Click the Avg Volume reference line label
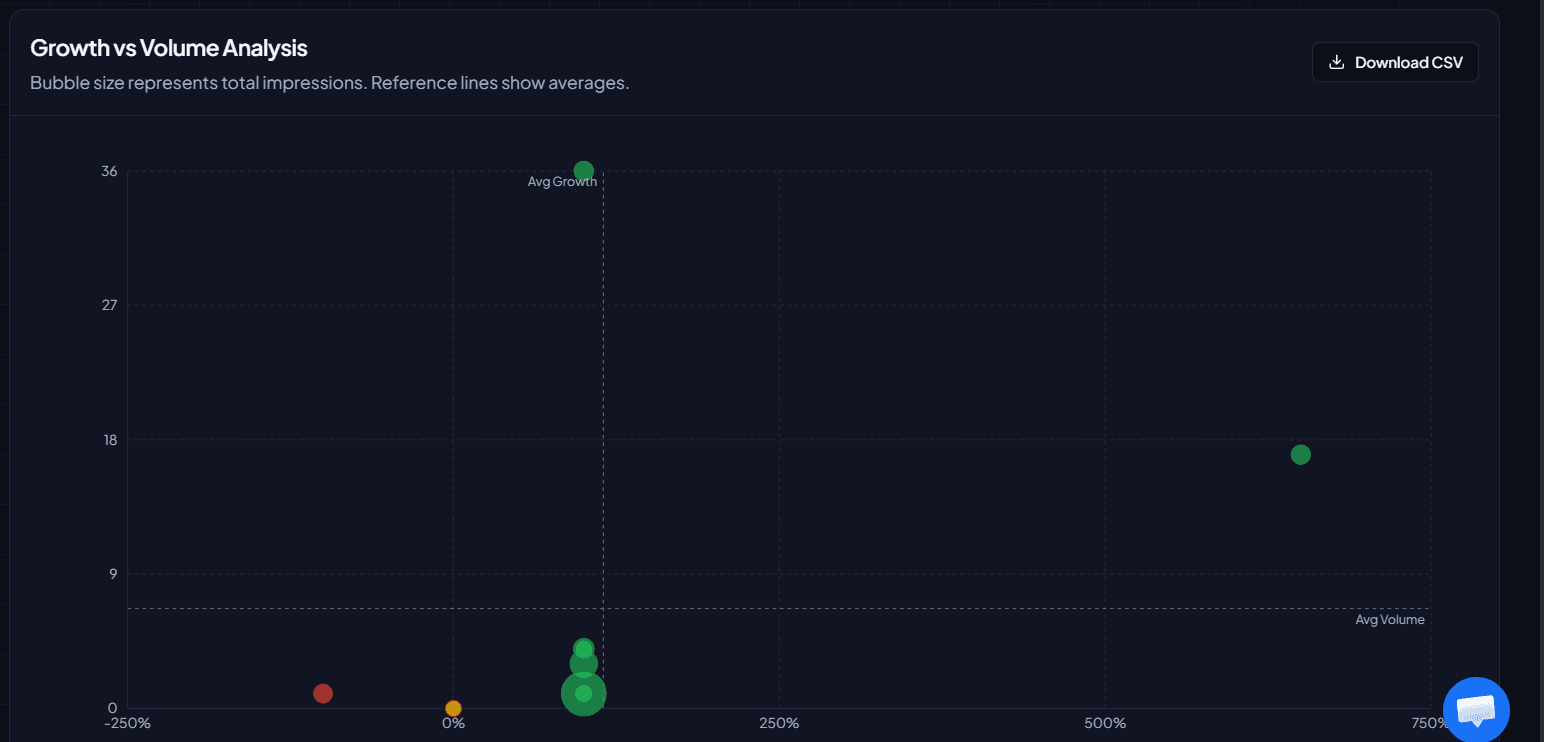Viewport: 1544px width, 742px height. (1390, 619)
